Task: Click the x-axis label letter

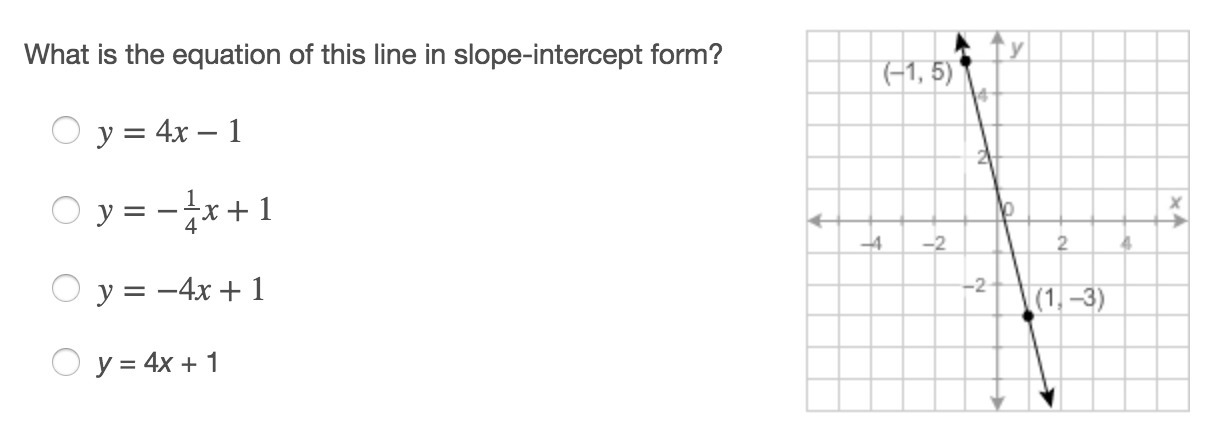Action: pyautogui.click(x=1179, y=202)
